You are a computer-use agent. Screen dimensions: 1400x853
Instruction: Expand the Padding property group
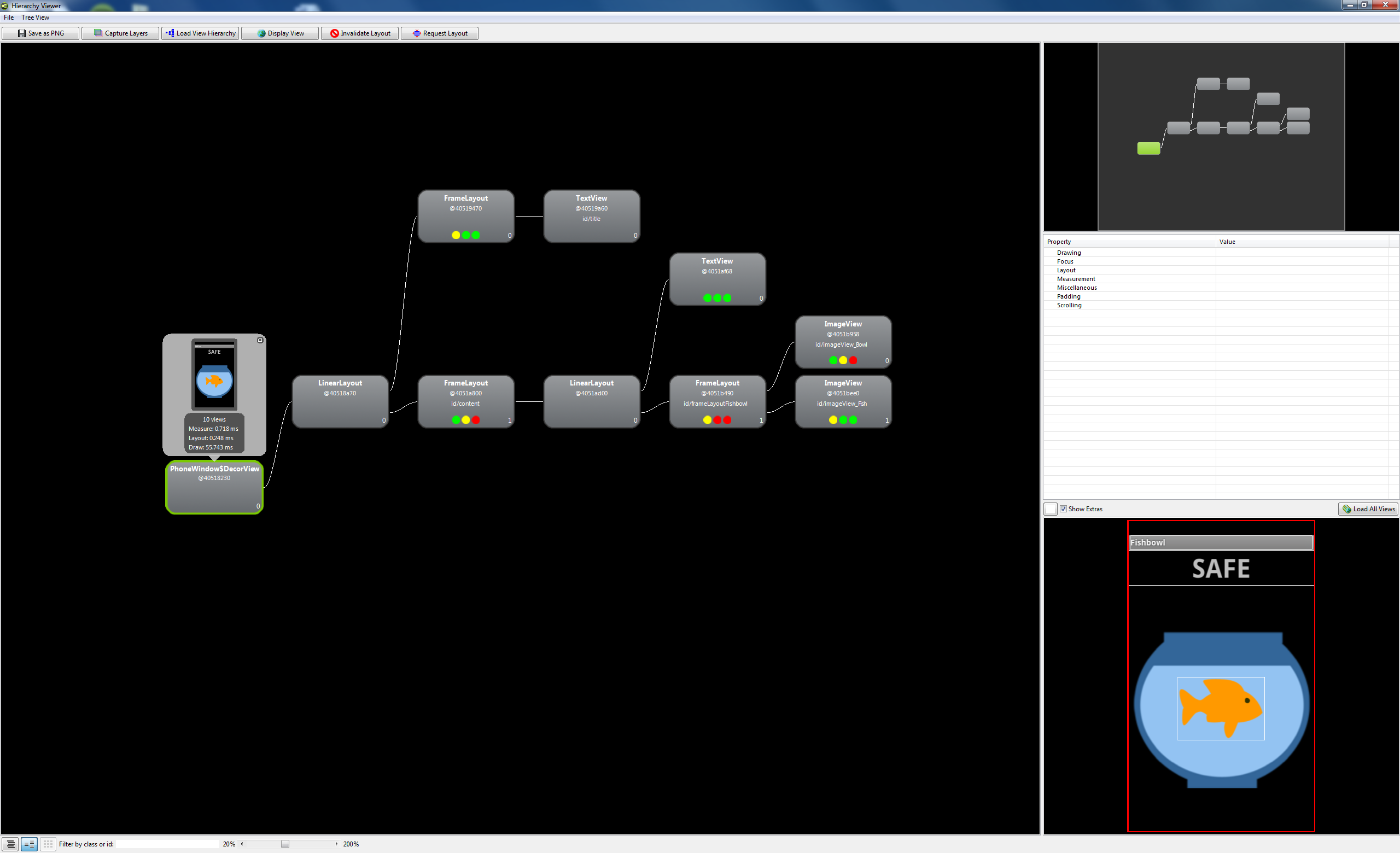1068,297
